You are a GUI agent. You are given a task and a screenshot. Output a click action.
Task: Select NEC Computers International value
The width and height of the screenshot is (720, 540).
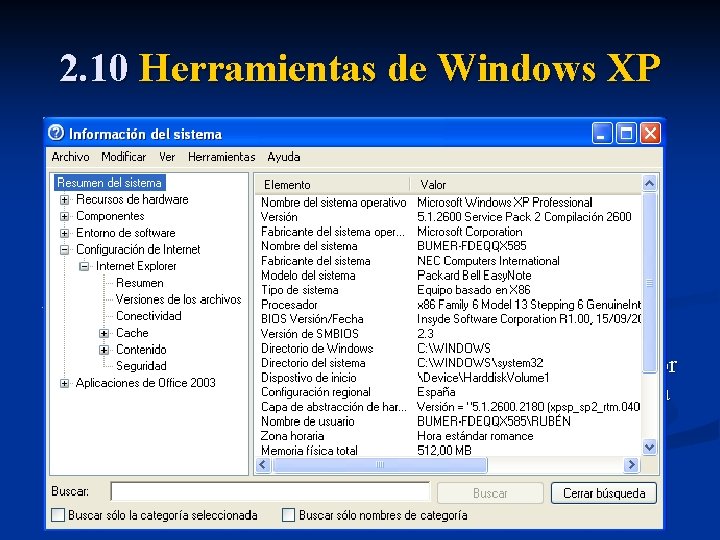(488, 261)
